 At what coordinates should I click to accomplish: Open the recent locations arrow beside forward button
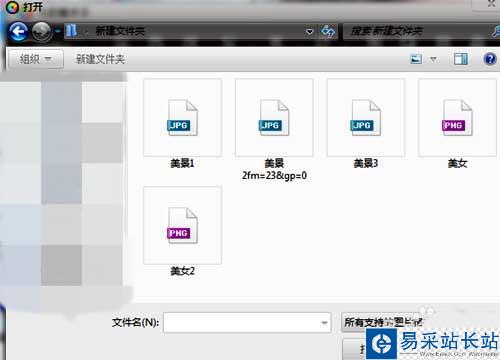[x=57, y=31]
